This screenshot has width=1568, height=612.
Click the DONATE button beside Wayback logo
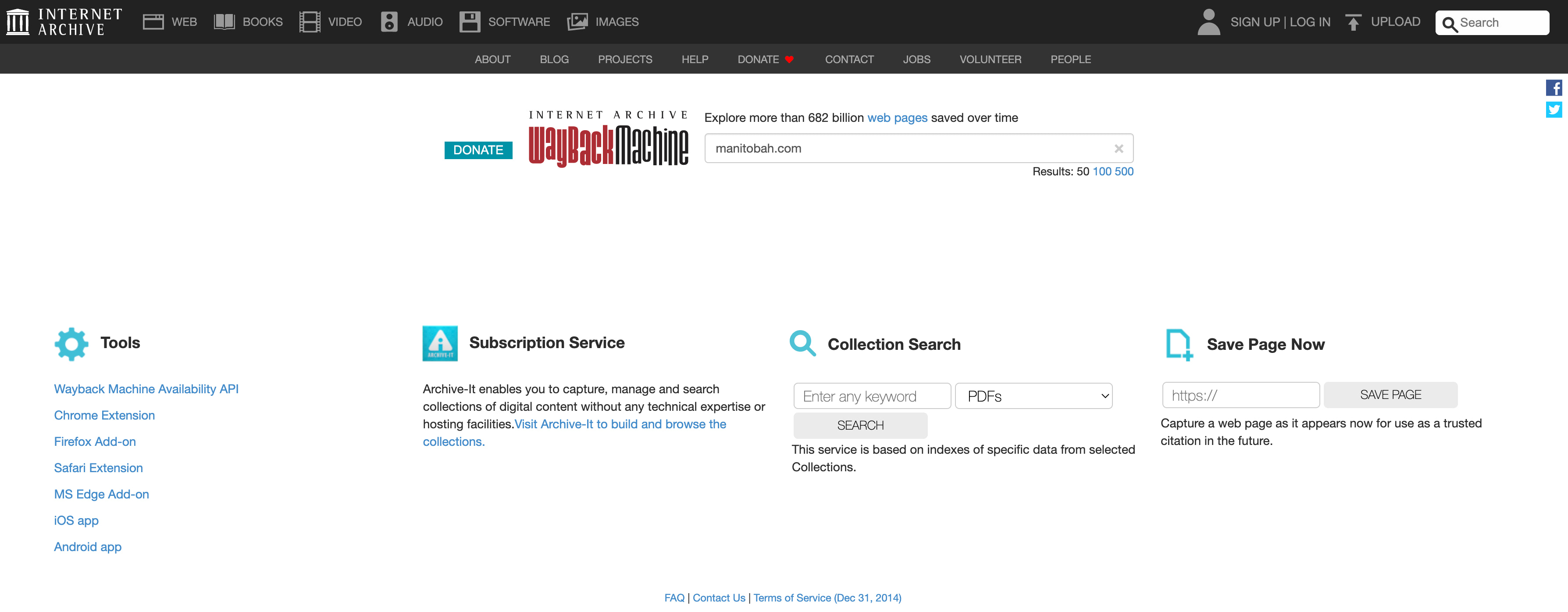point(478,149)
